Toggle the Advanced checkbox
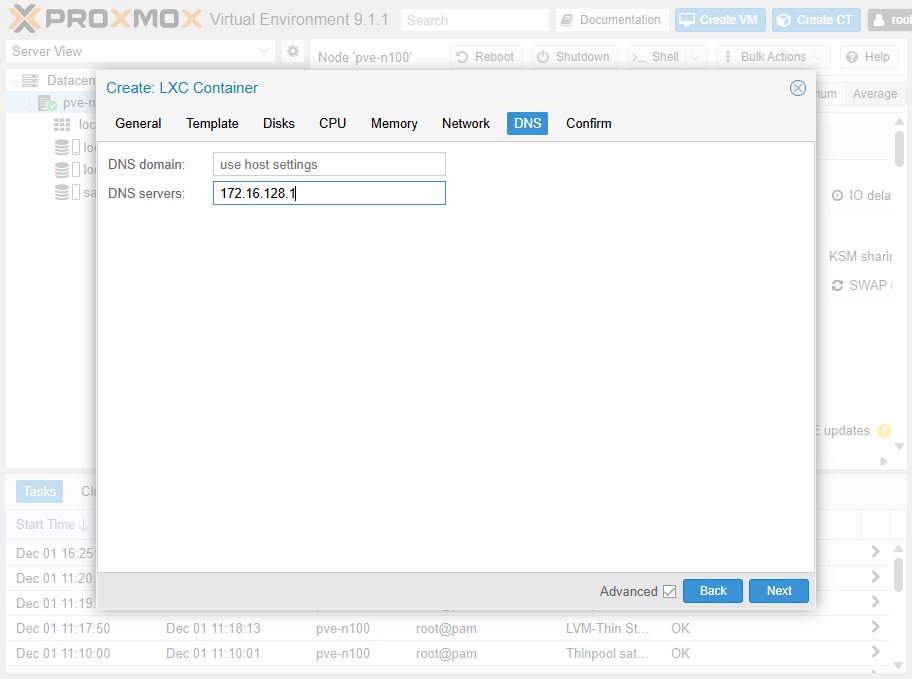 [669, 591]
